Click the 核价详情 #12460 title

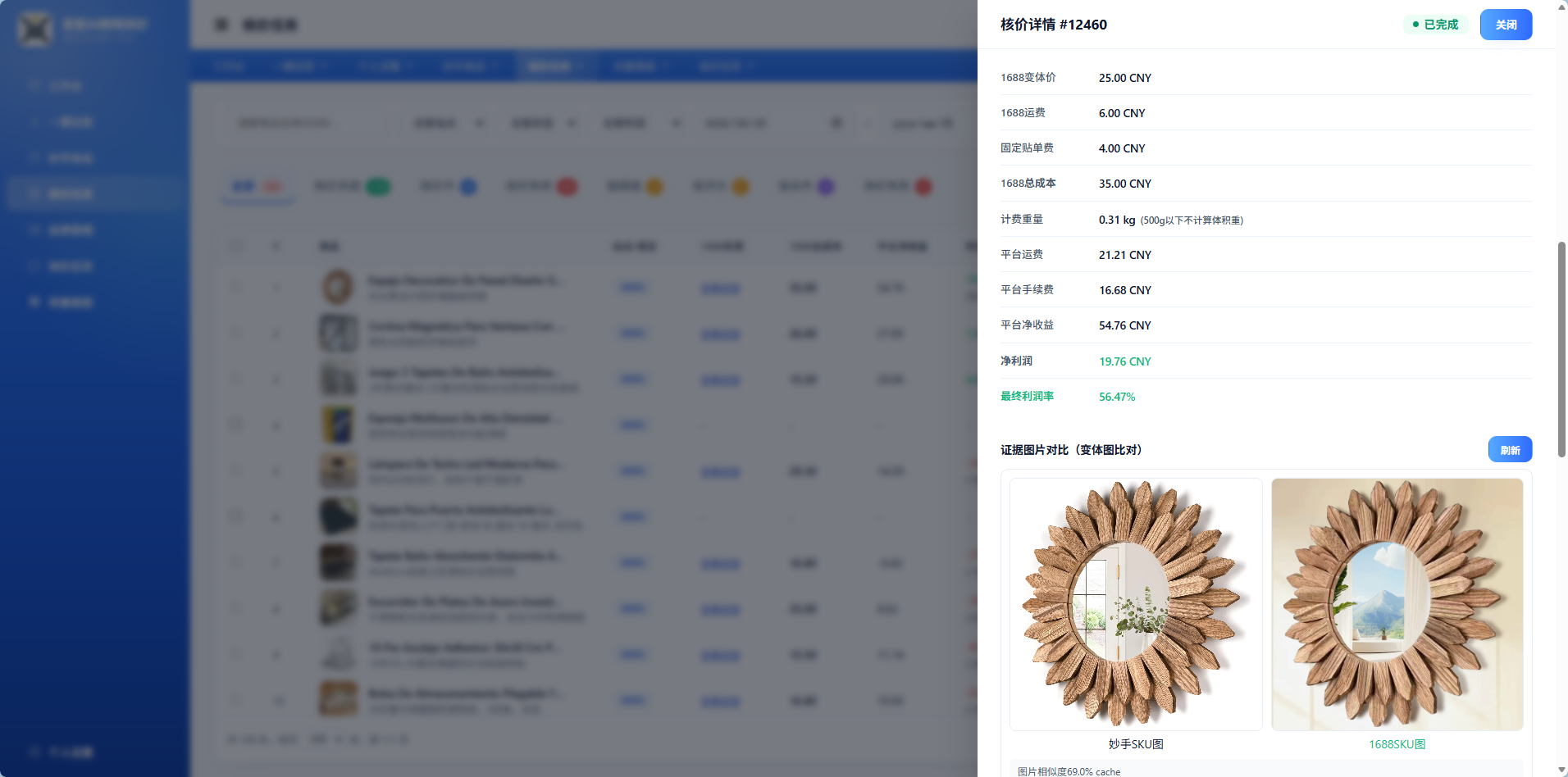point(1054,25)
